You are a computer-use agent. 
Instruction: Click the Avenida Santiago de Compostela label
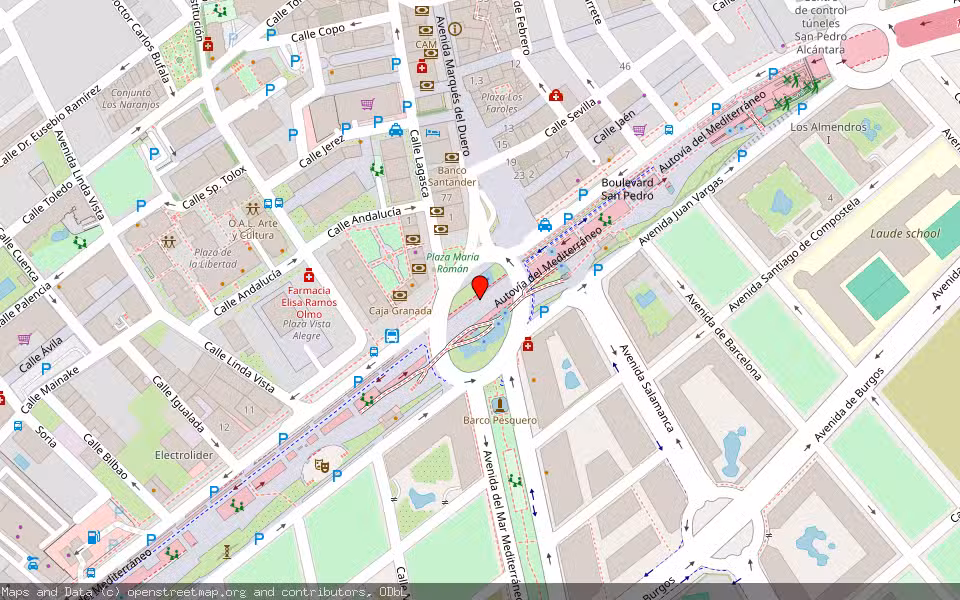[795, 254]
